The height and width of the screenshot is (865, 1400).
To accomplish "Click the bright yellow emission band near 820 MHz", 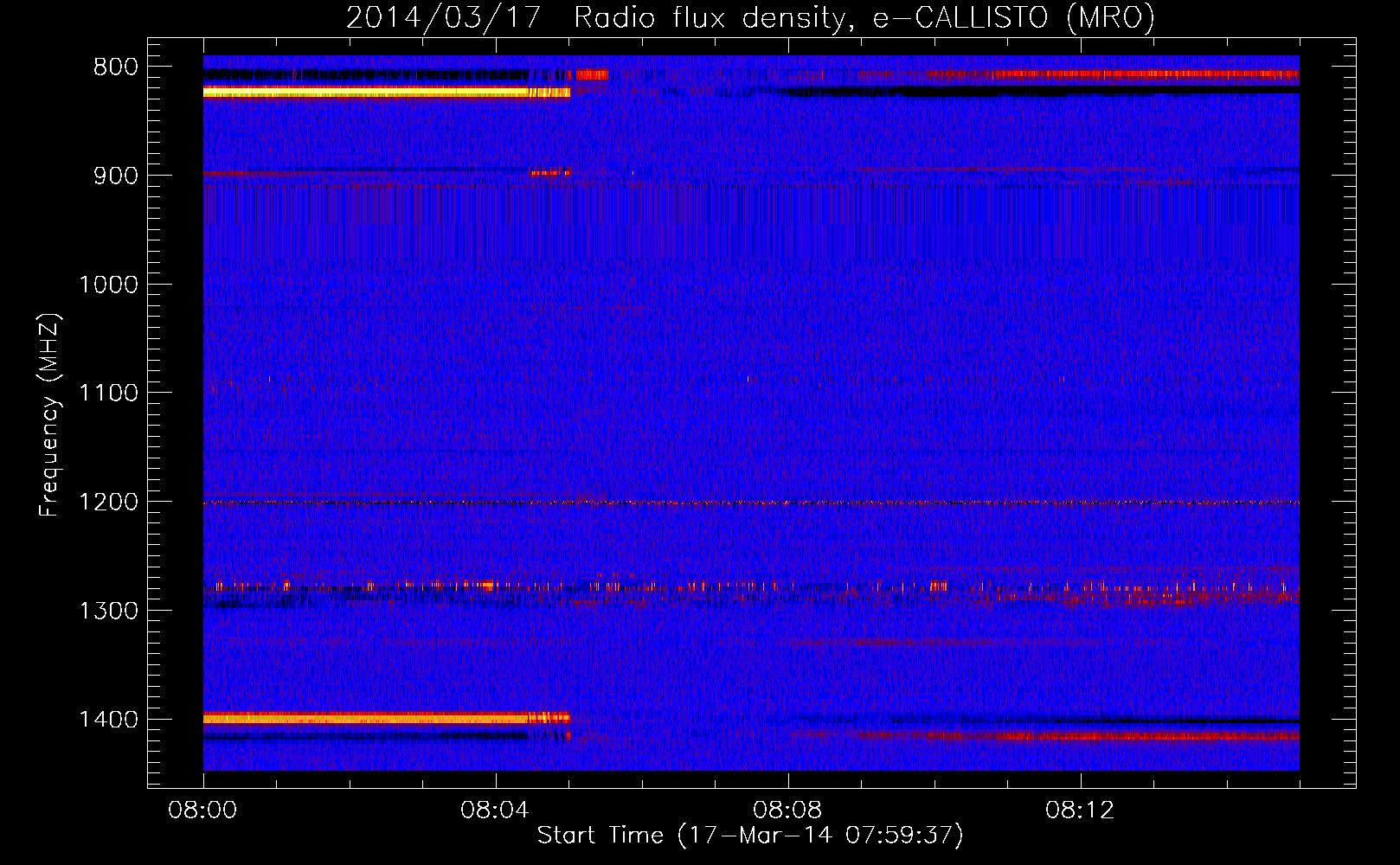I will click(x=387, y=93).
